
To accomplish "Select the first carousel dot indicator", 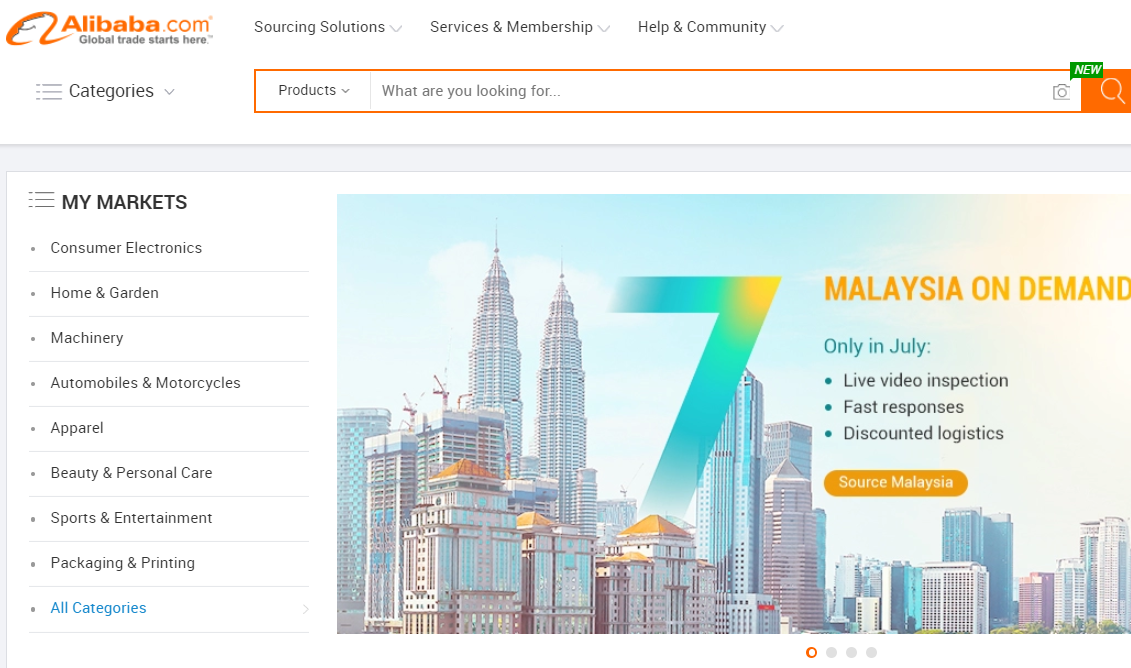I will coord(811,652).
